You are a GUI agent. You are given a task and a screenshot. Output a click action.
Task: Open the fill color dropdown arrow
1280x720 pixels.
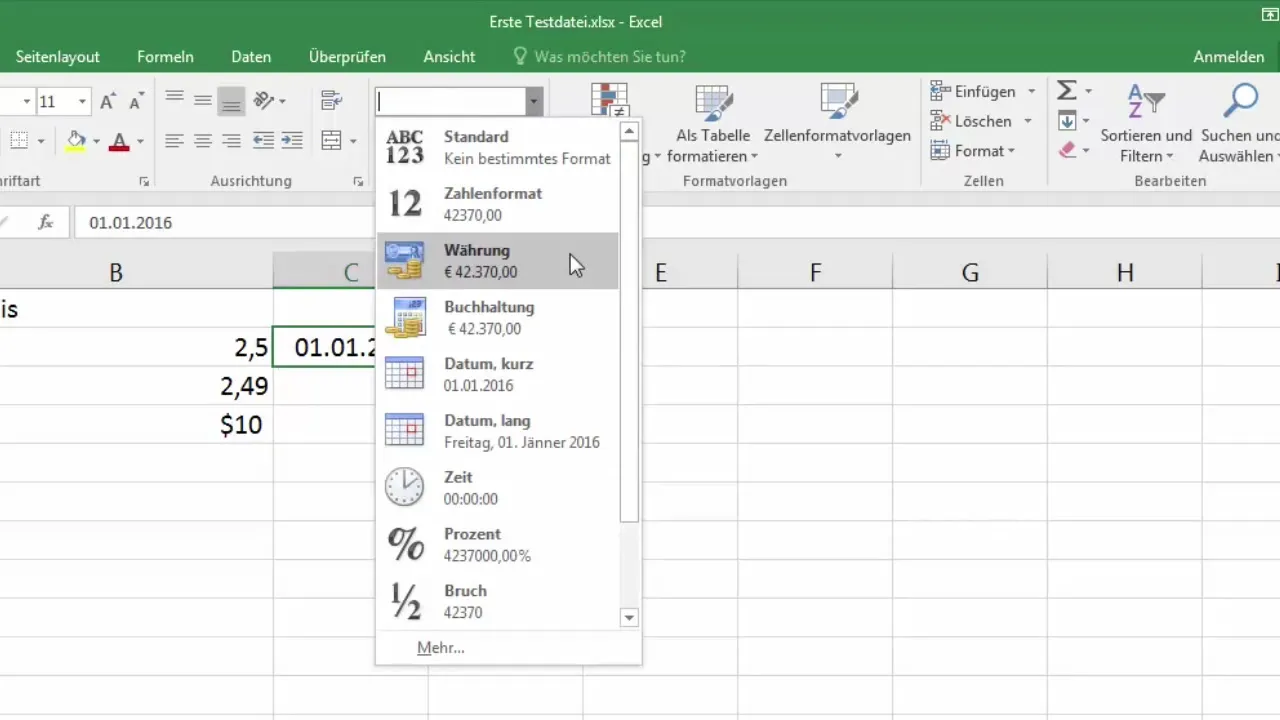click(x=97, y=142)
